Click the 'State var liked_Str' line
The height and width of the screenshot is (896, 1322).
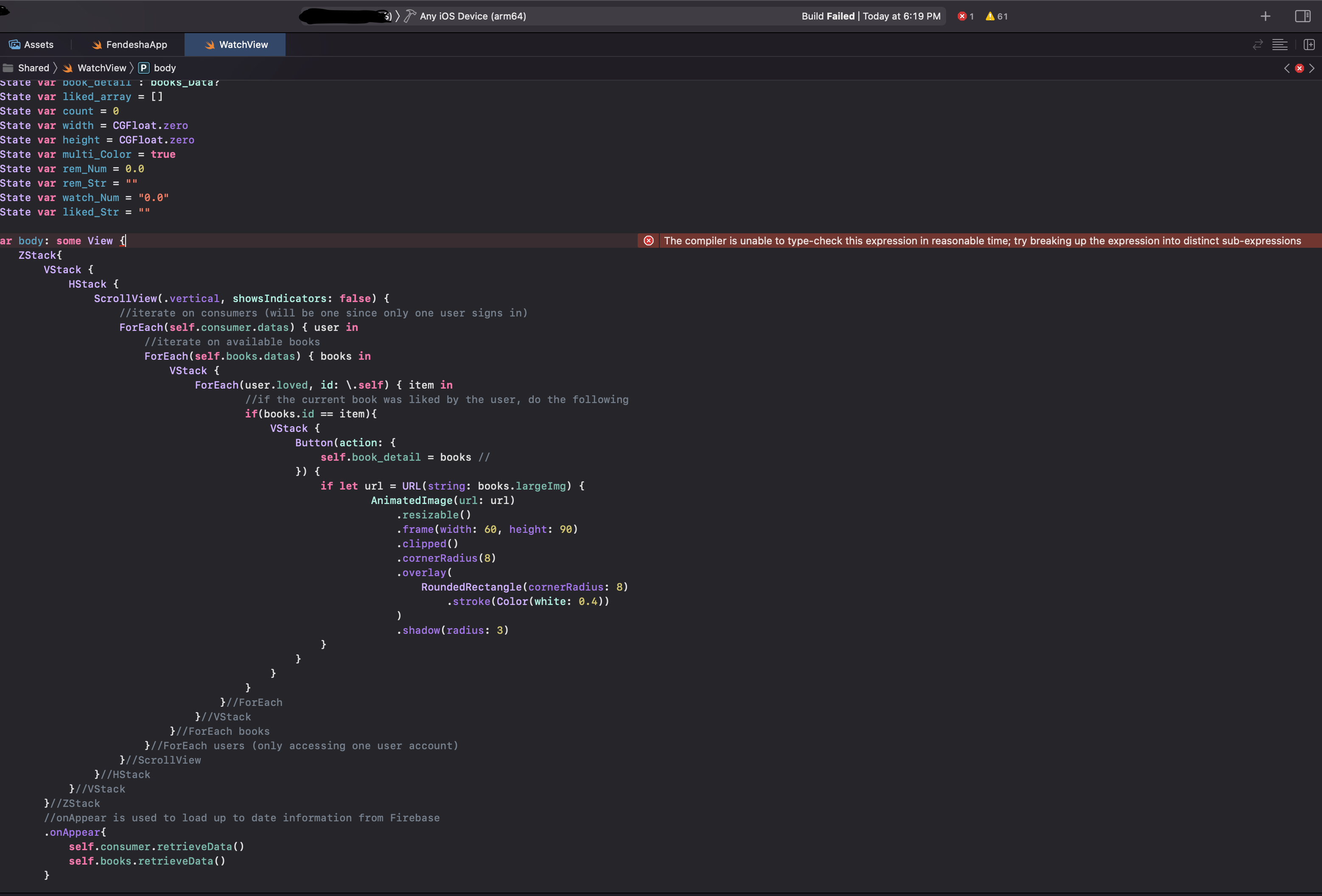point(75,212)
